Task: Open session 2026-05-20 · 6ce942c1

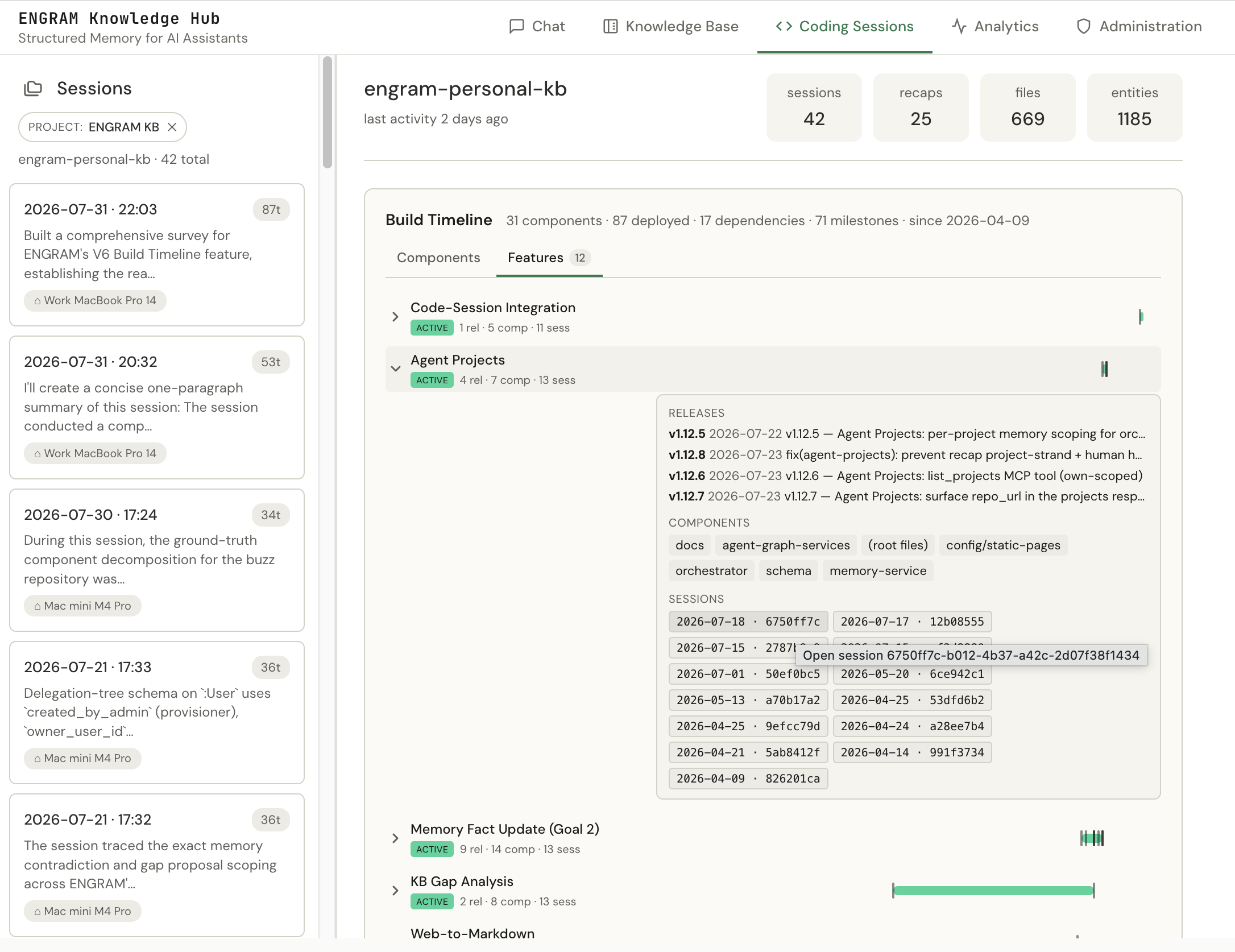Action: coord(913,674)
